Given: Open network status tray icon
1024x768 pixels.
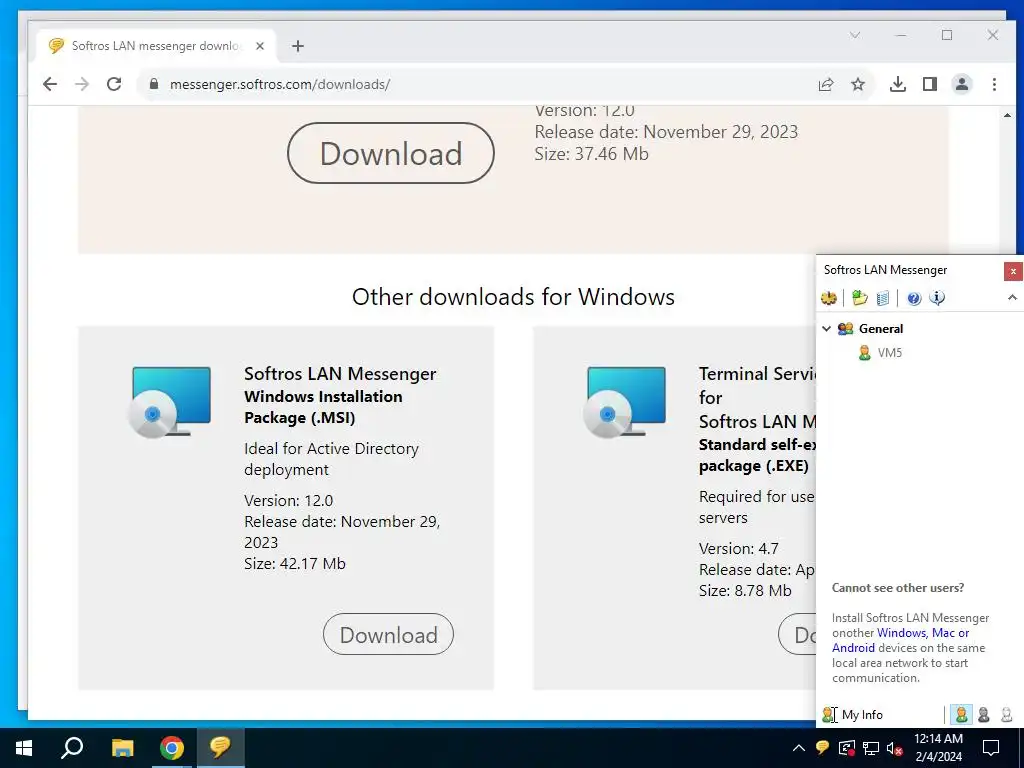Looking at the screenshot, I should point(871,748).
